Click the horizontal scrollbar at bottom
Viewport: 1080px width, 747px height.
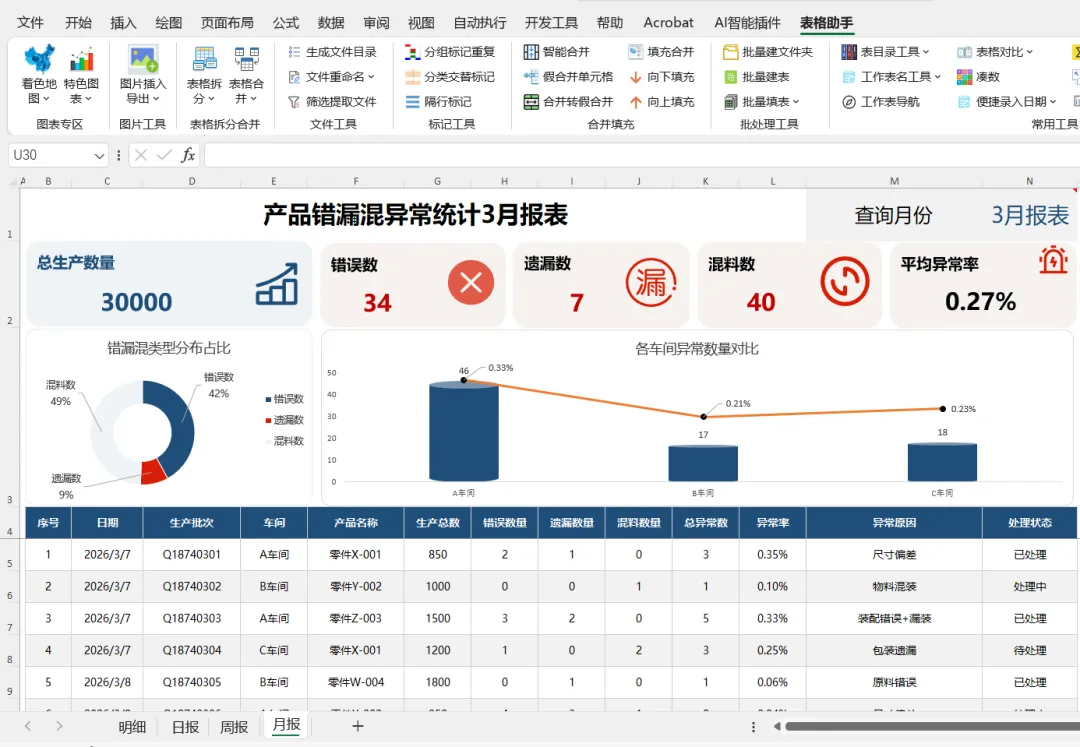(932, 726)
